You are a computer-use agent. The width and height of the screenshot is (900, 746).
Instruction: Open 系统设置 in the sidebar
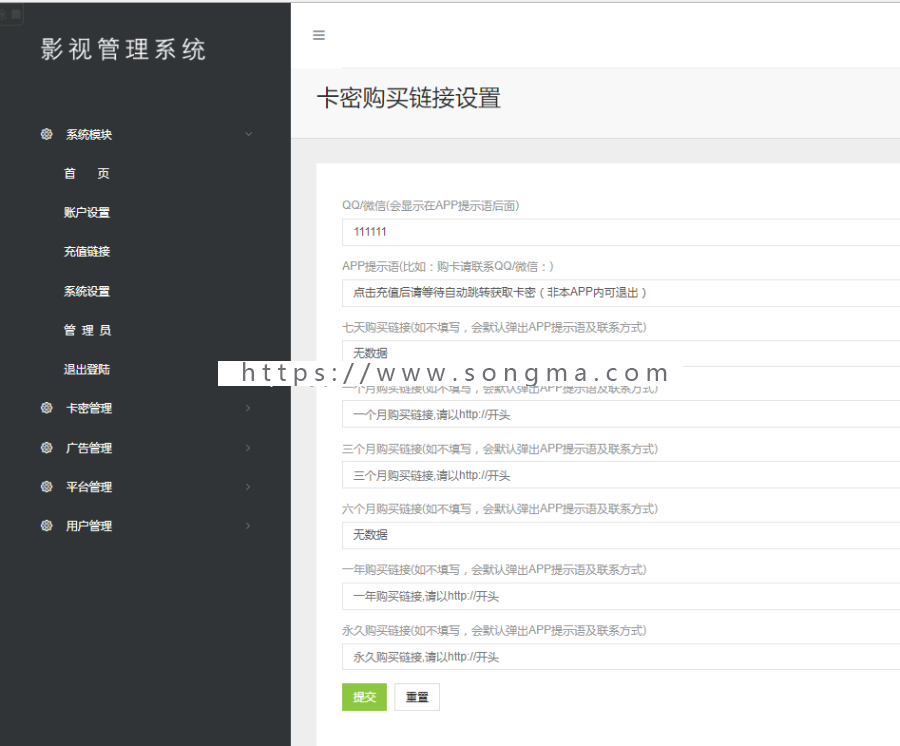coord(87,291)
